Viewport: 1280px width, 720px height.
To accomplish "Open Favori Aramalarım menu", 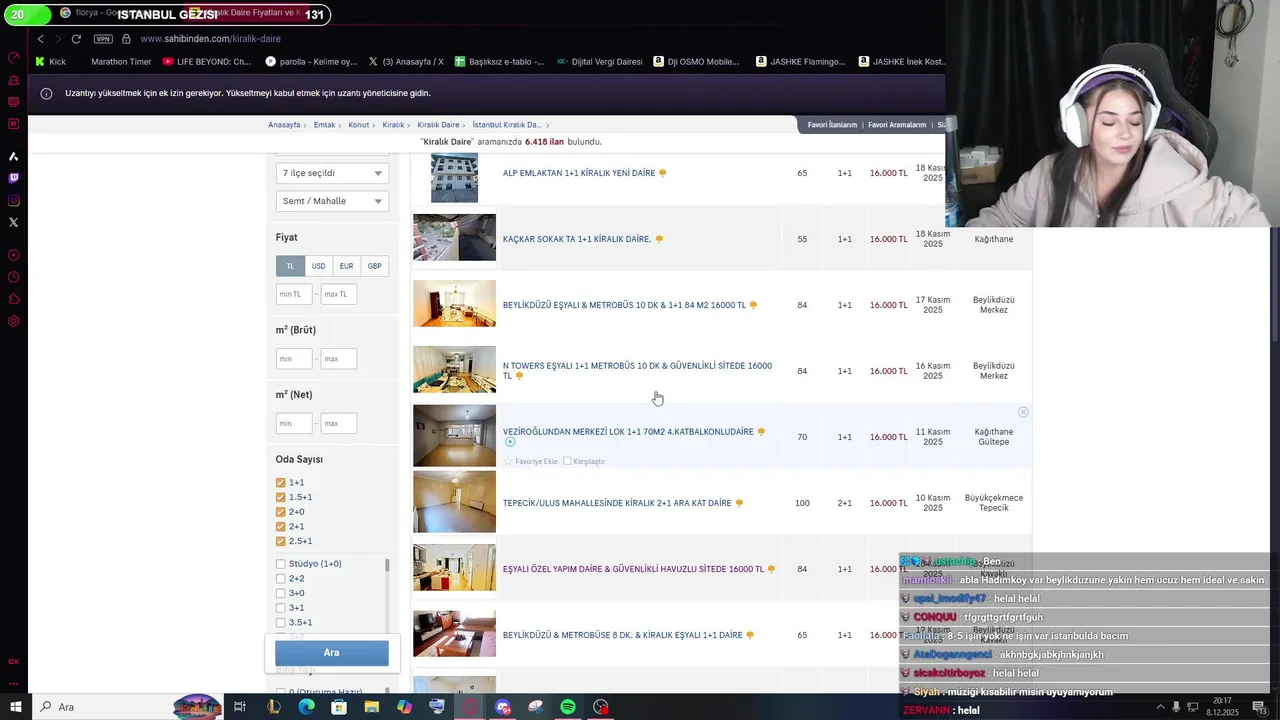I will tap(897, 125).
